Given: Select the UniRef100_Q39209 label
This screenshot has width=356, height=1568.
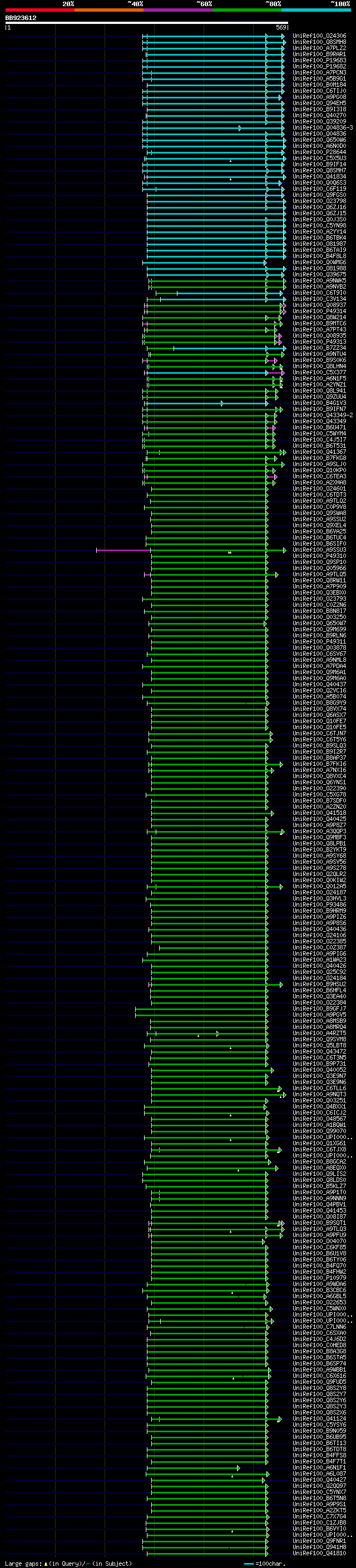Looking at the screenshot, I should pos(319,122).
